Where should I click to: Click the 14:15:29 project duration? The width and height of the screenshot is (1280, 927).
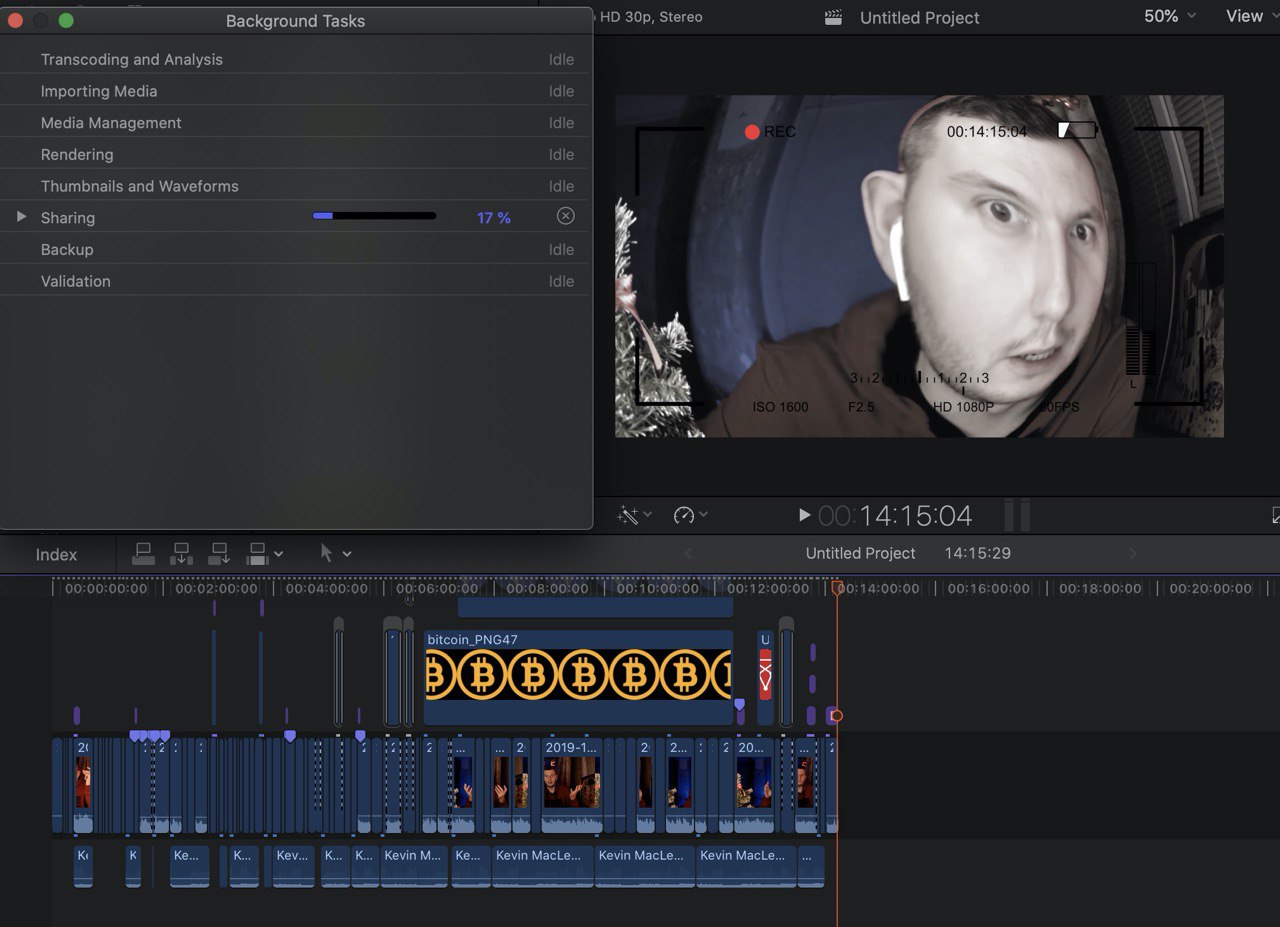tap(977, 553)
